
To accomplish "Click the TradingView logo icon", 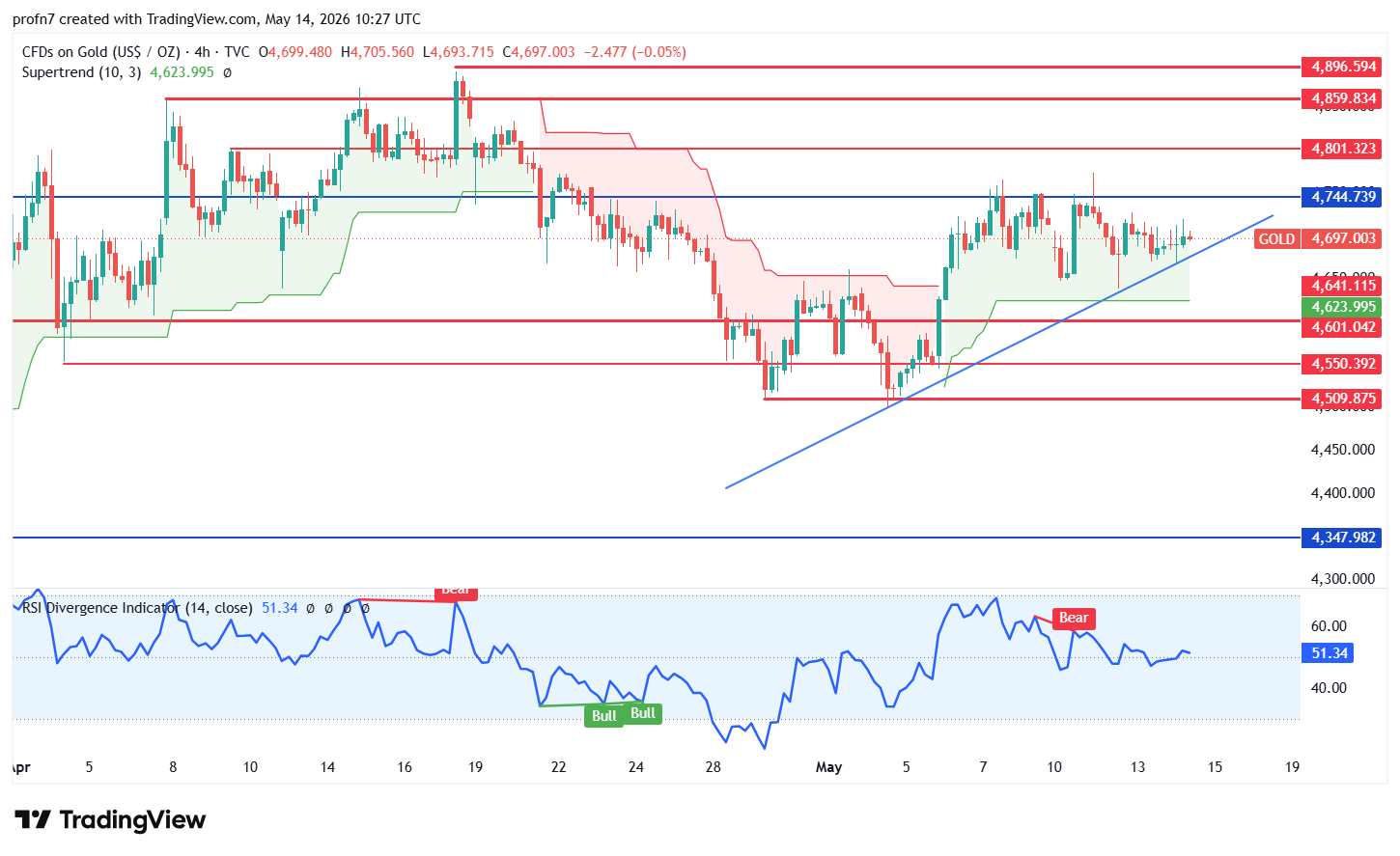I will [33, 820].
